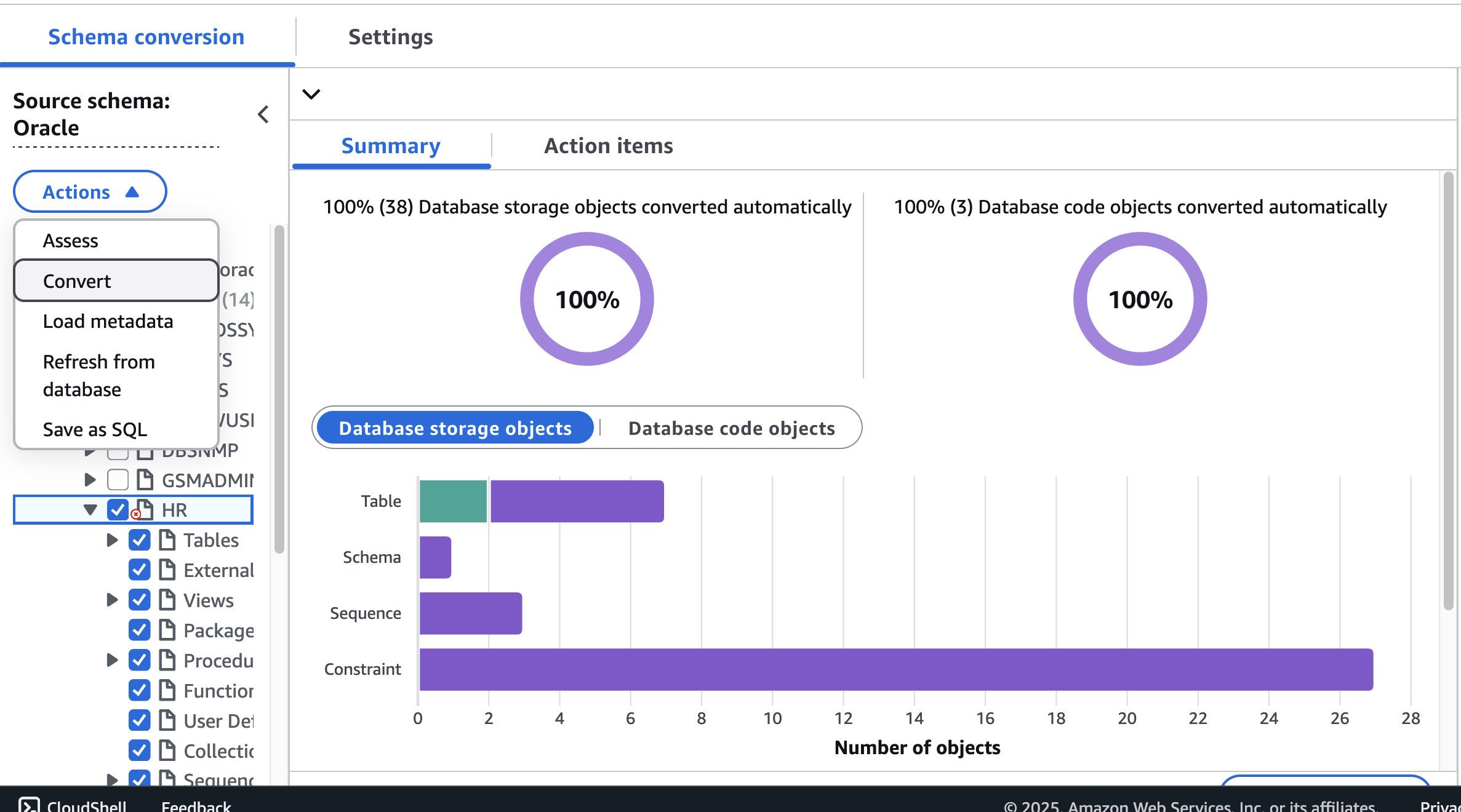The image size is (1461, 812).
Task: Click the document icon beside Procedu
Action: coord(167,660)
